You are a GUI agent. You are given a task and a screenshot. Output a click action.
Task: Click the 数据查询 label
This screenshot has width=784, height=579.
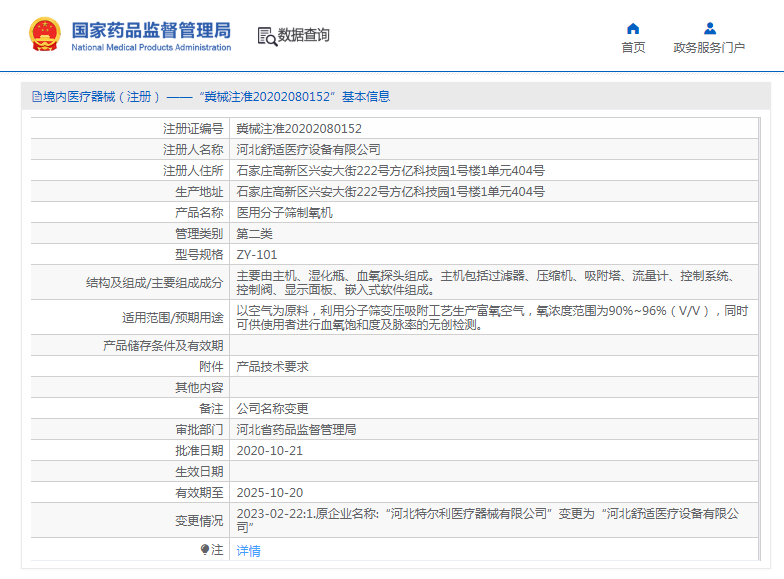coord(304,35)
